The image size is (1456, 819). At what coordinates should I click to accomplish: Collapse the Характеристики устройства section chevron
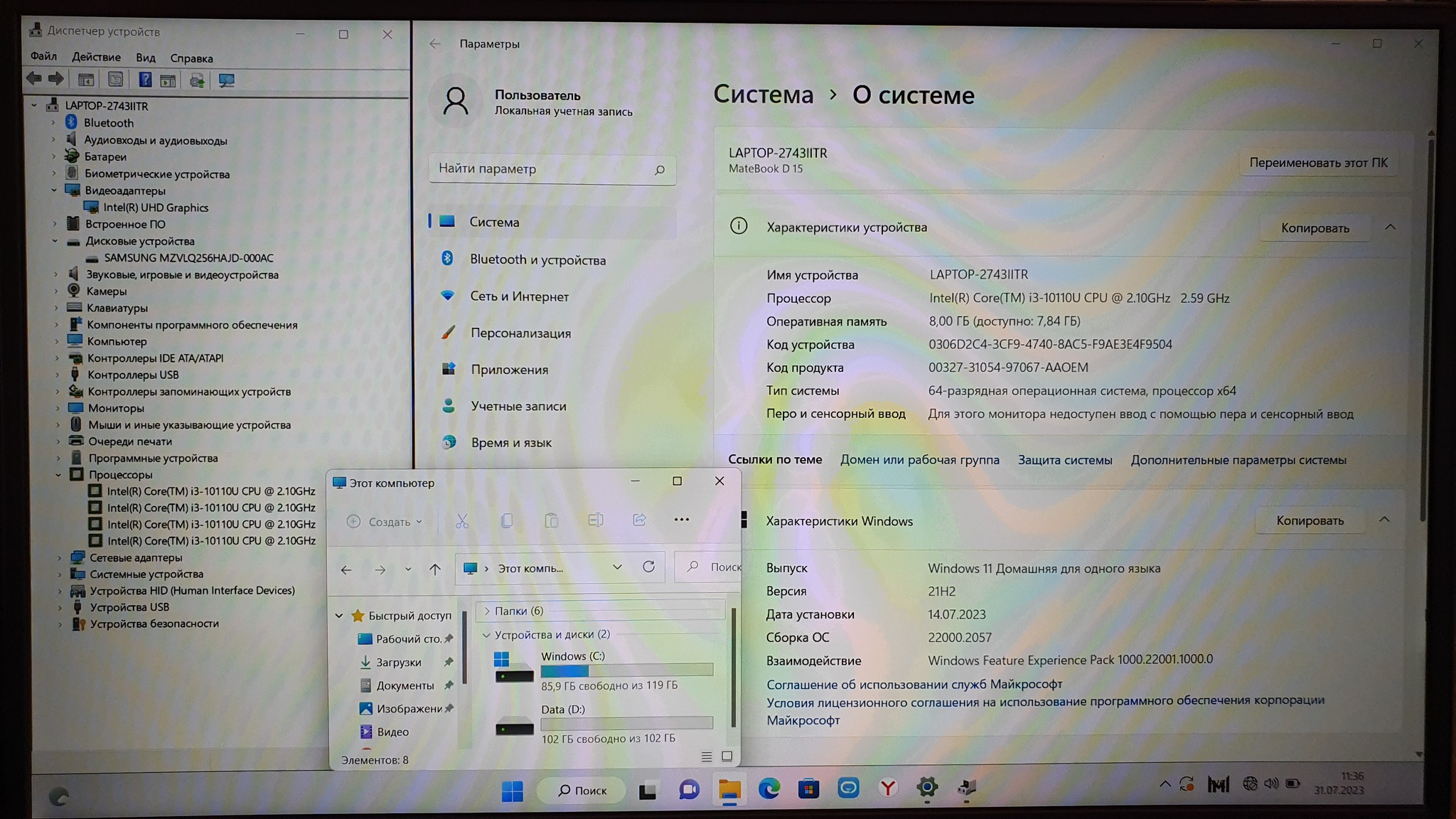tap(1390, 227)
